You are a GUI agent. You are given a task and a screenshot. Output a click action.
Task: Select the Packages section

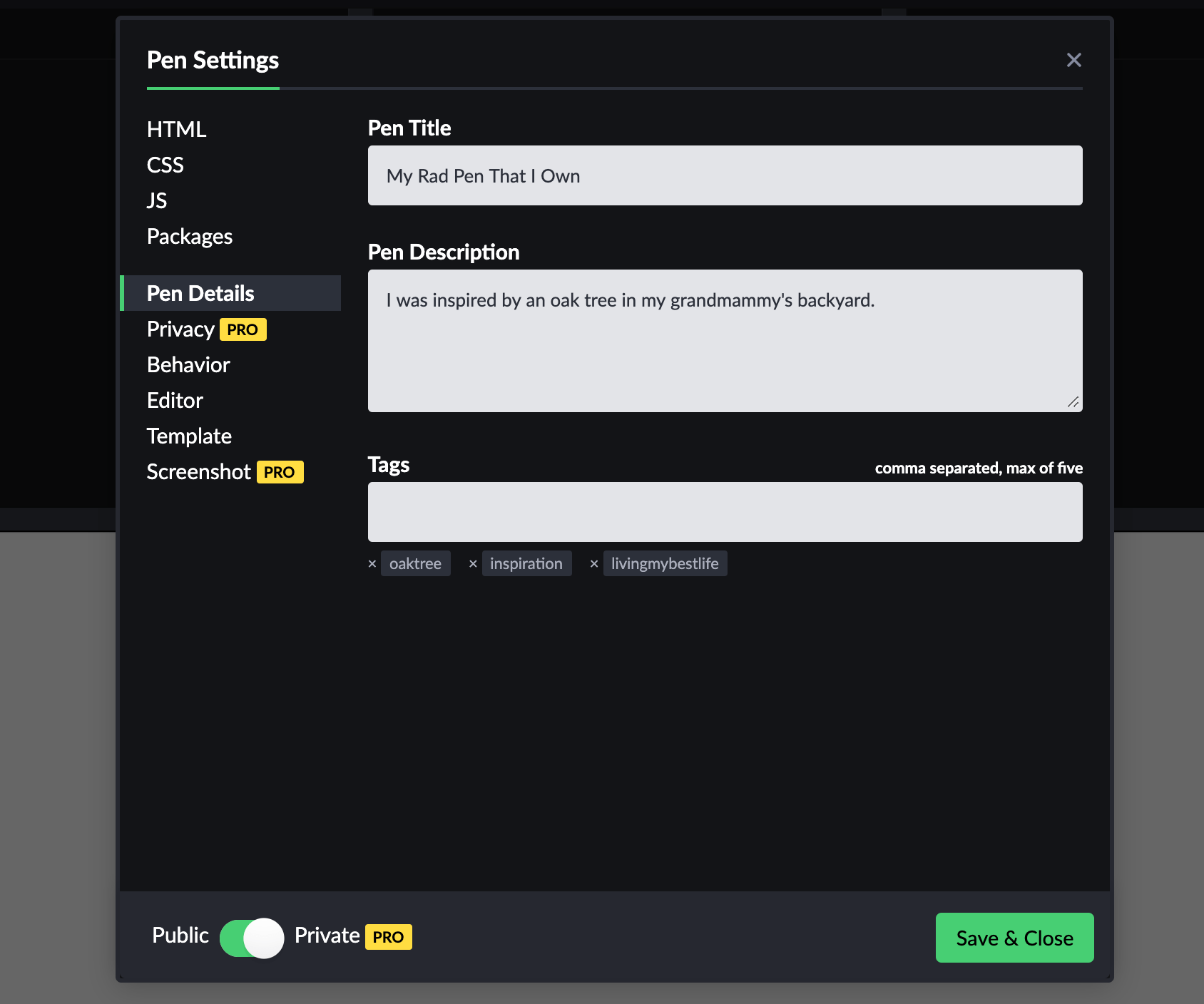pyautogui.click(x=189, y=236)
